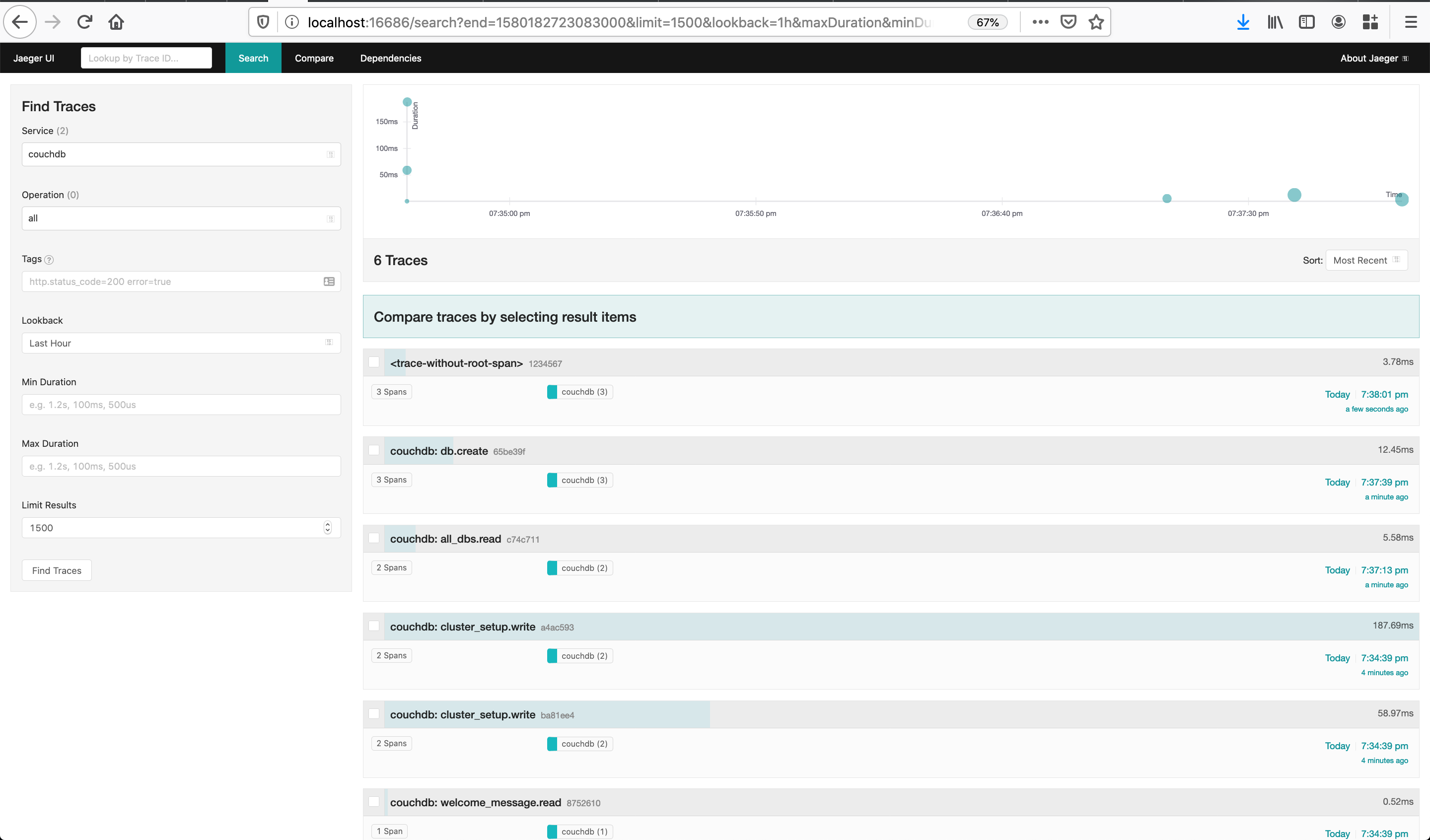This screenshot has width=1430, height=840.
Task: Open the Tags help question-mark icon
Action: [49, 260]
